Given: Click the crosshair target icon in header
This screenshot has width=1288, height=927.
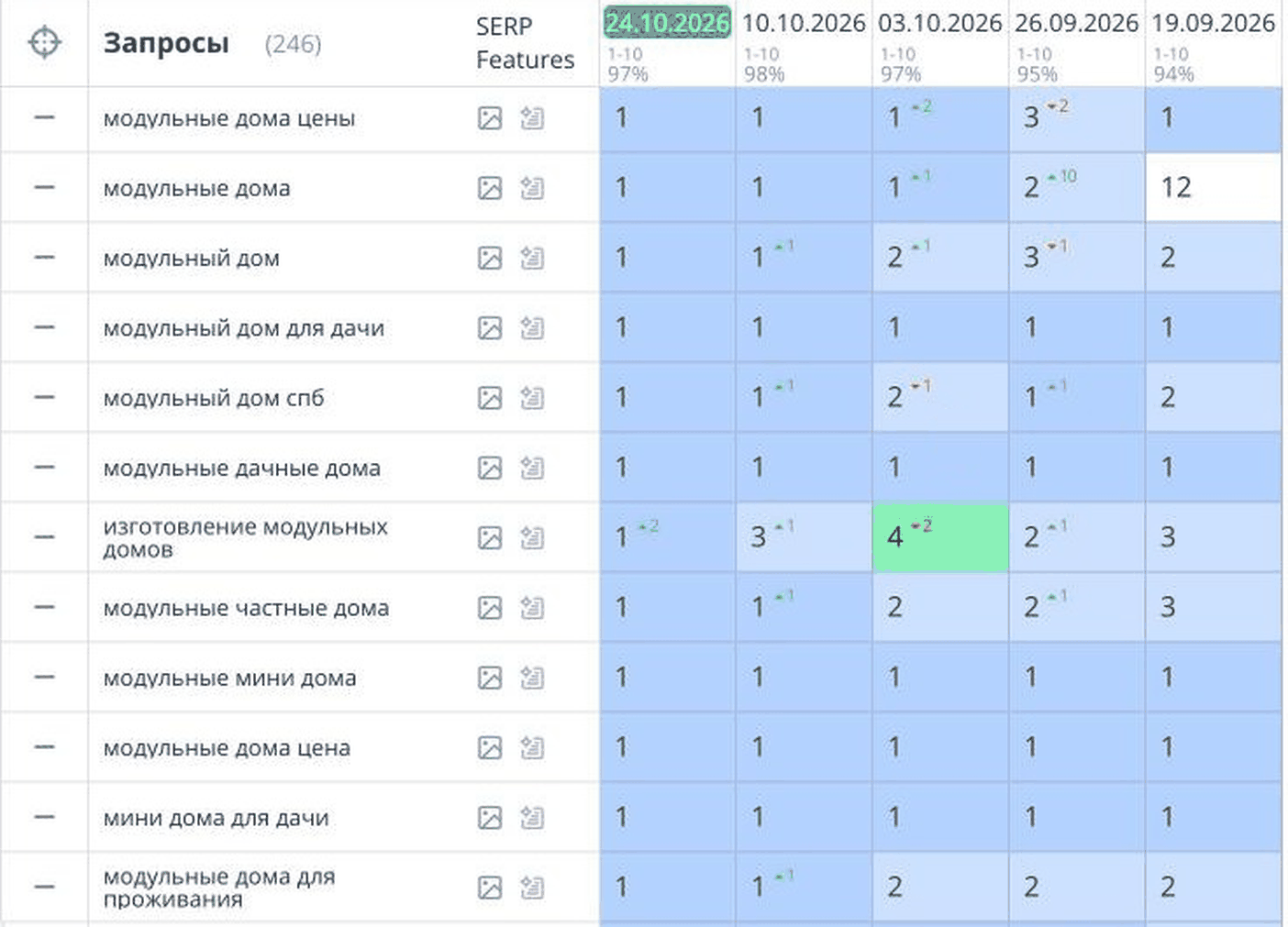Looking at the screenshot, I should point(44,42).
